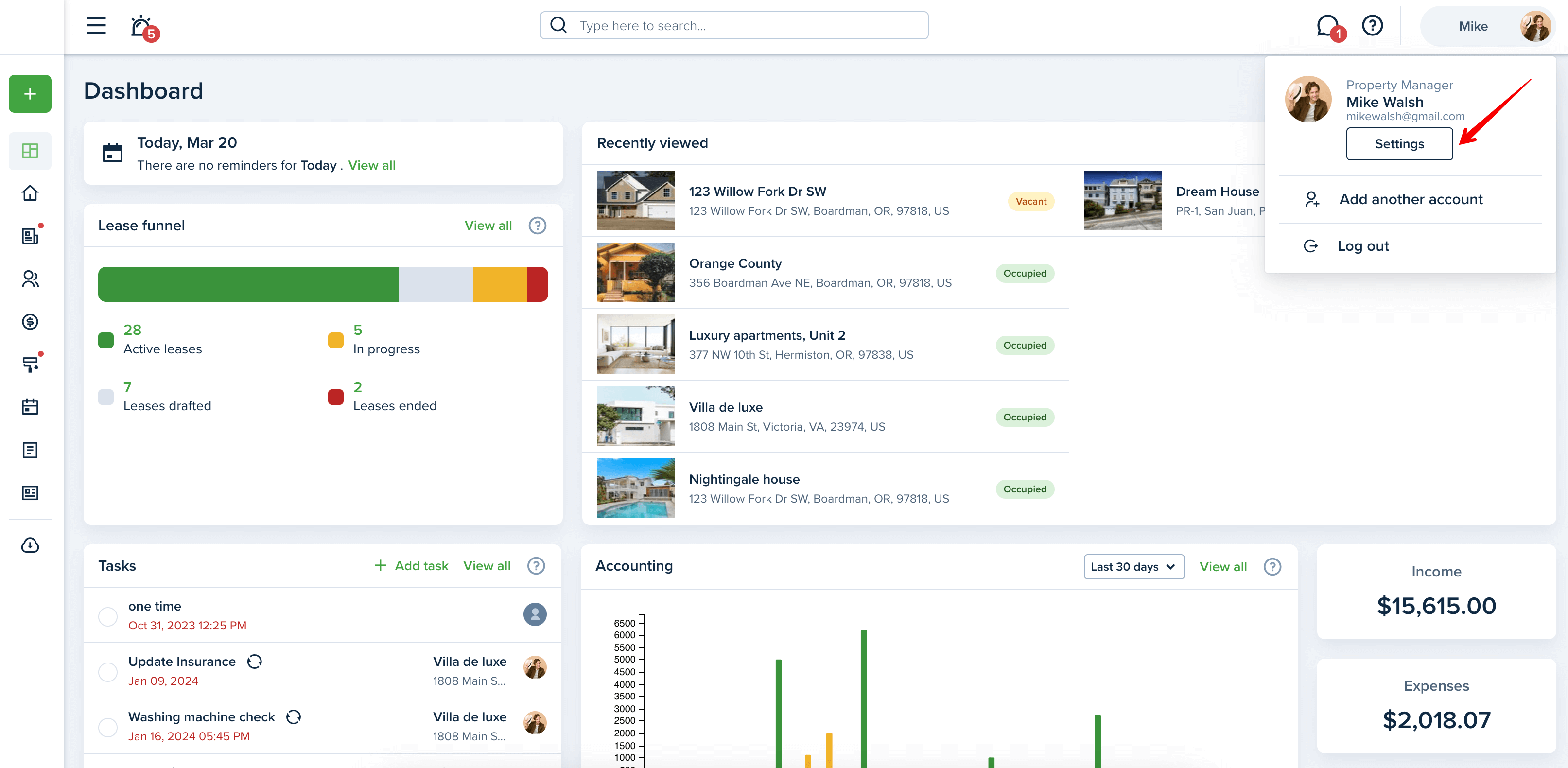
Task: Choose Add another account
Action: [x=1411, y=199]
